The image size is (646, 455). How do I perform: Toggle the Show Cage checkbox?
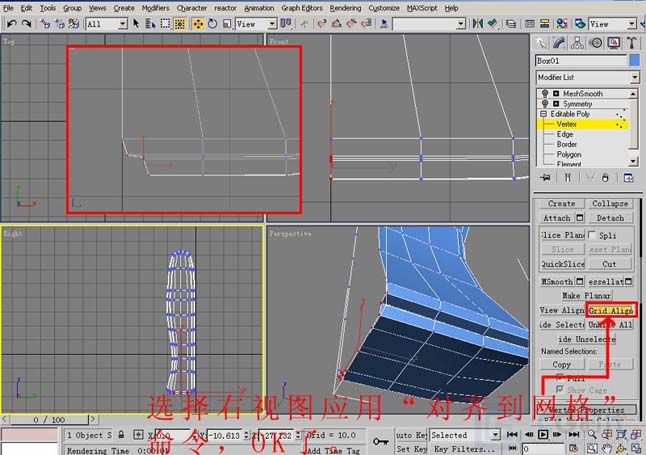click(560, 389)
